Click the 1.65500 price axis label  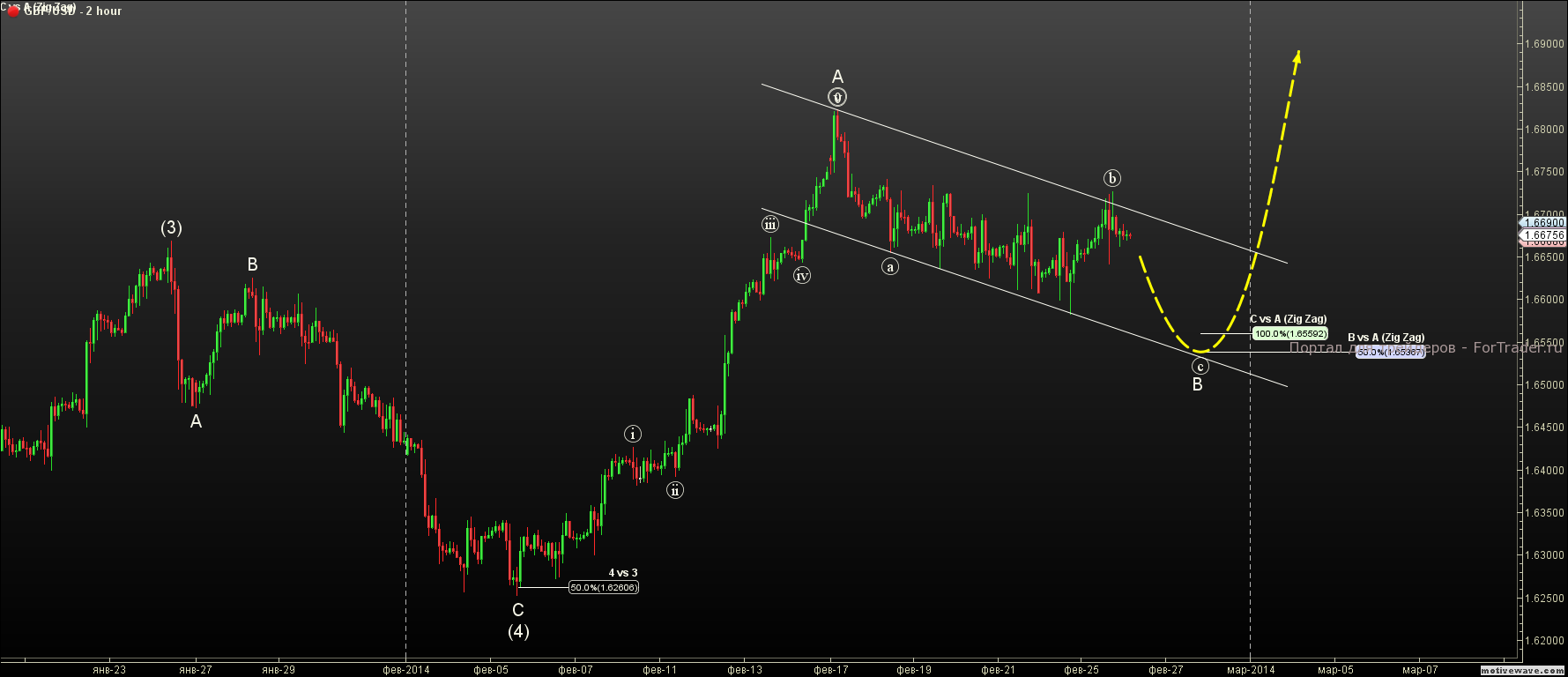click(x=1545, y=343)
